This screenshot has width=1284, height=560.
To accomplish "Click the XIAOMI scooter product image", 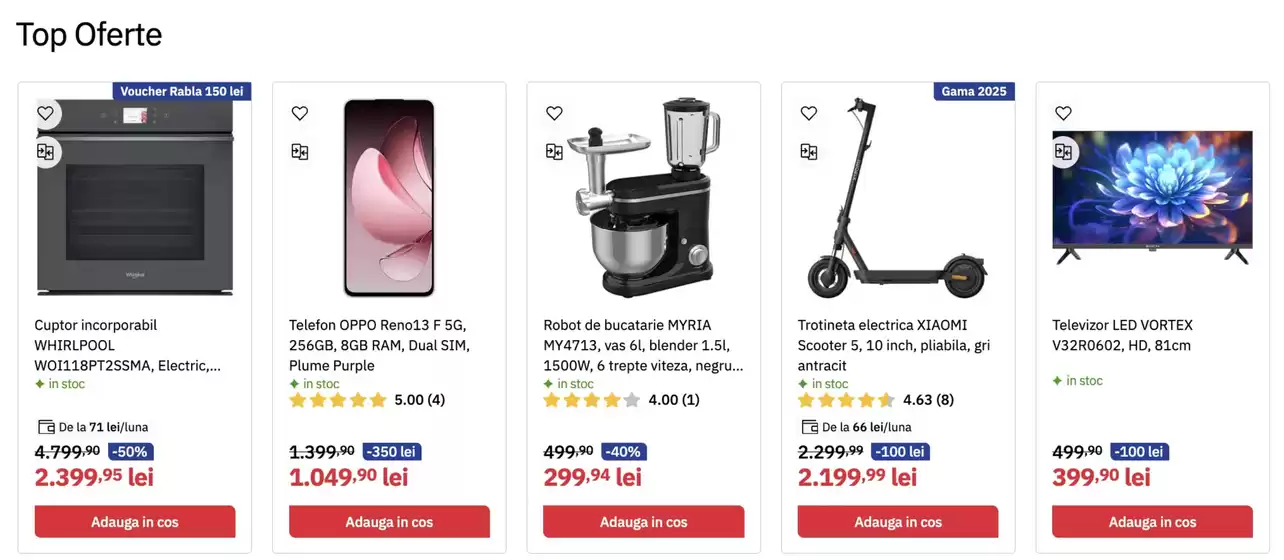I will pos(898,198).
